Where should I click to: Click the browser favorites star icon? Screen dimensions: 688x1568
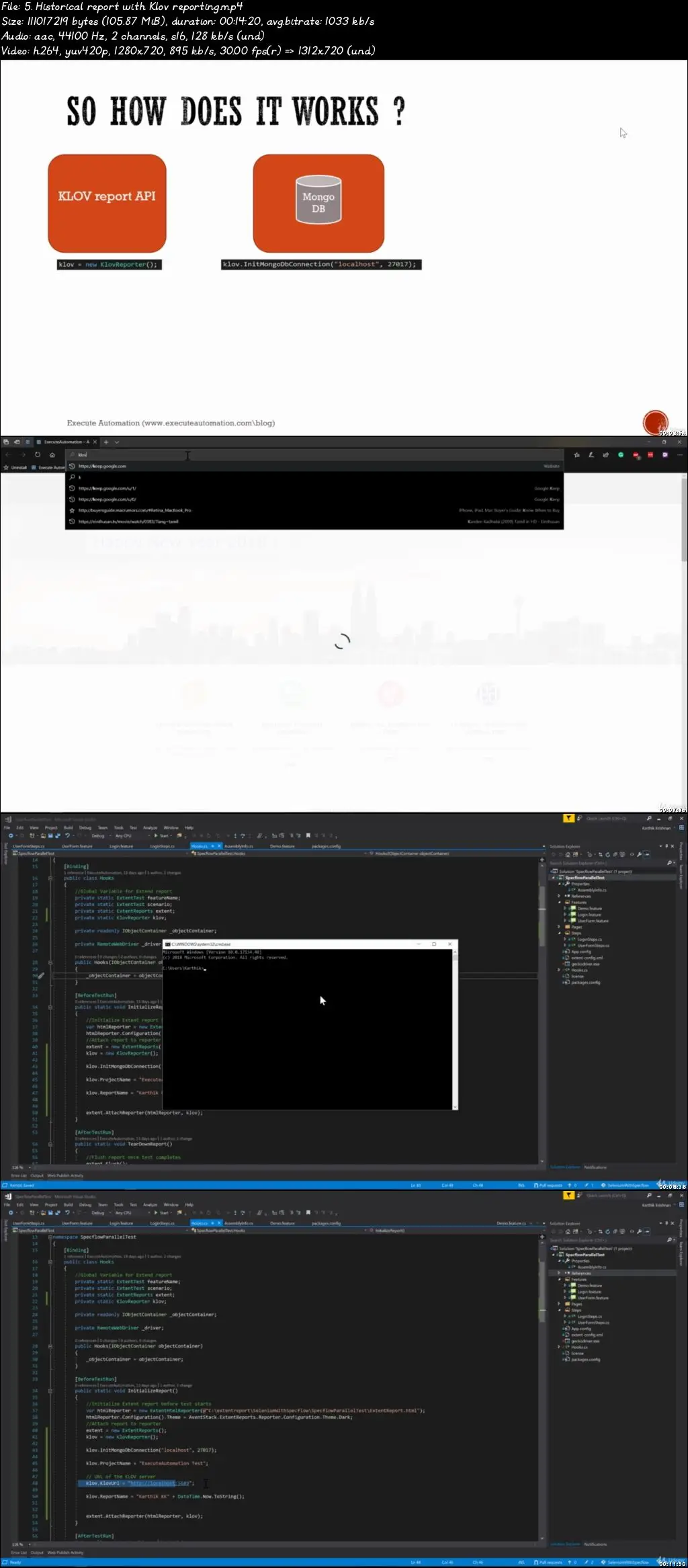coord(576,455)
